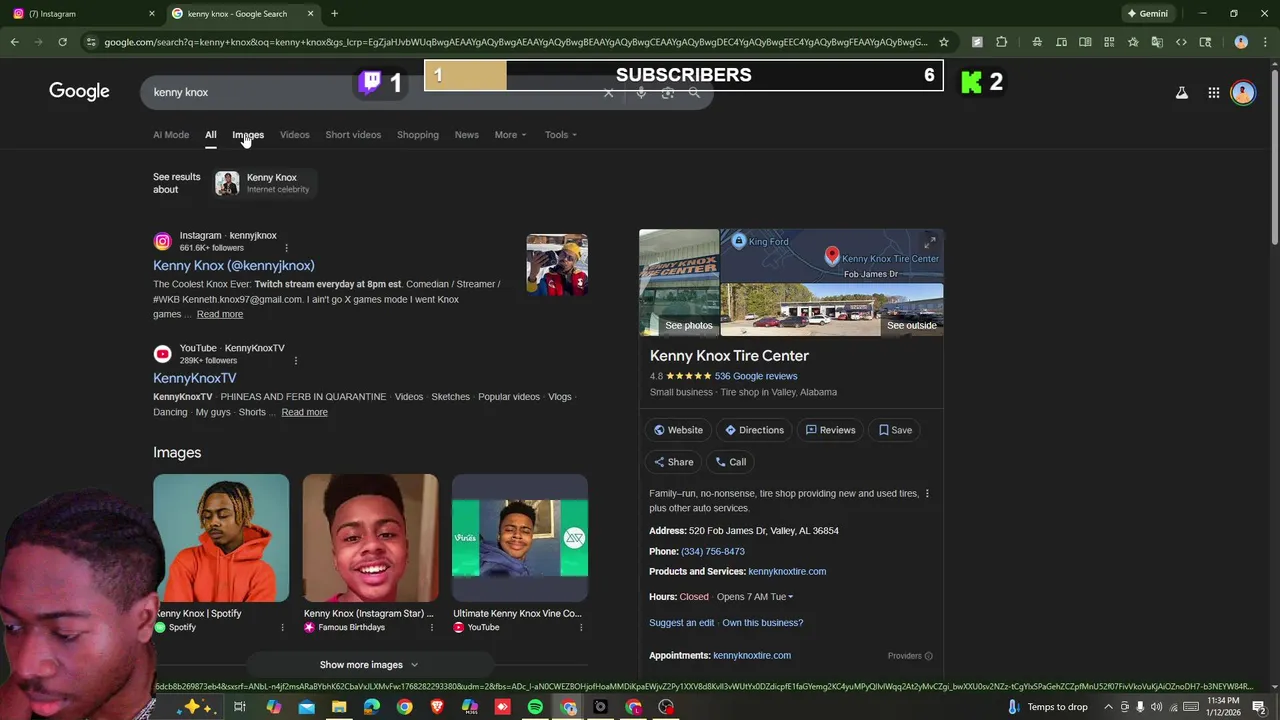Open Spotify from the taskbar

(x=535, y=707)
